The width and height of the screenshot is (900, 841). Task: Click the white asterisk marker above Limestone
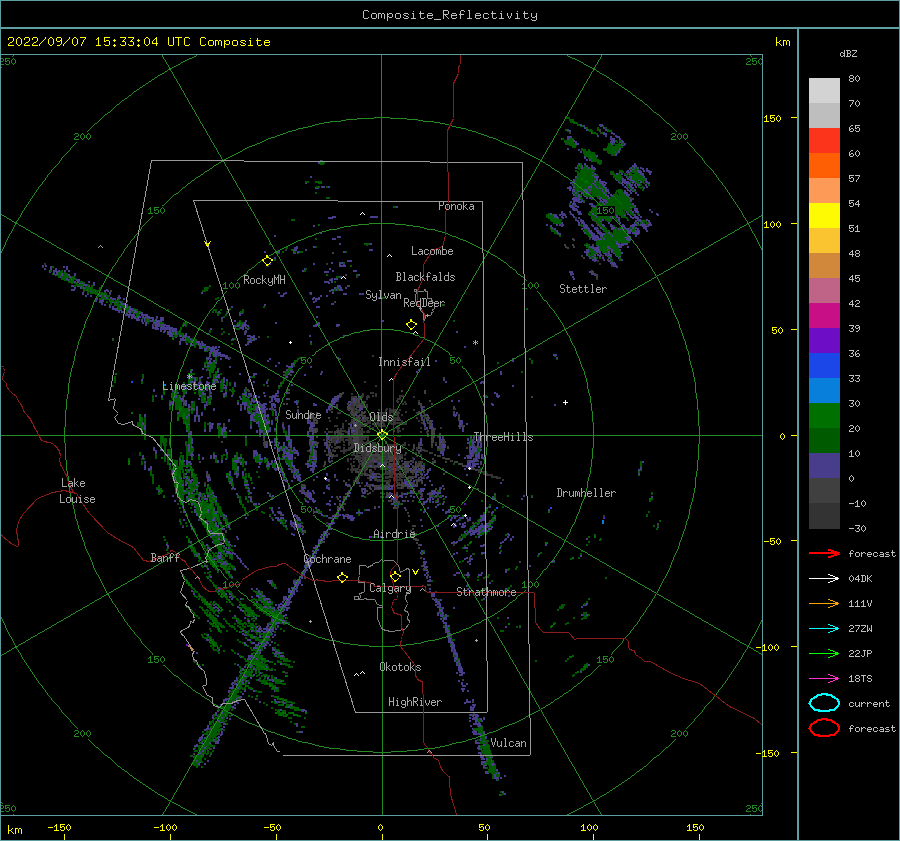click(x=189, y=377)
